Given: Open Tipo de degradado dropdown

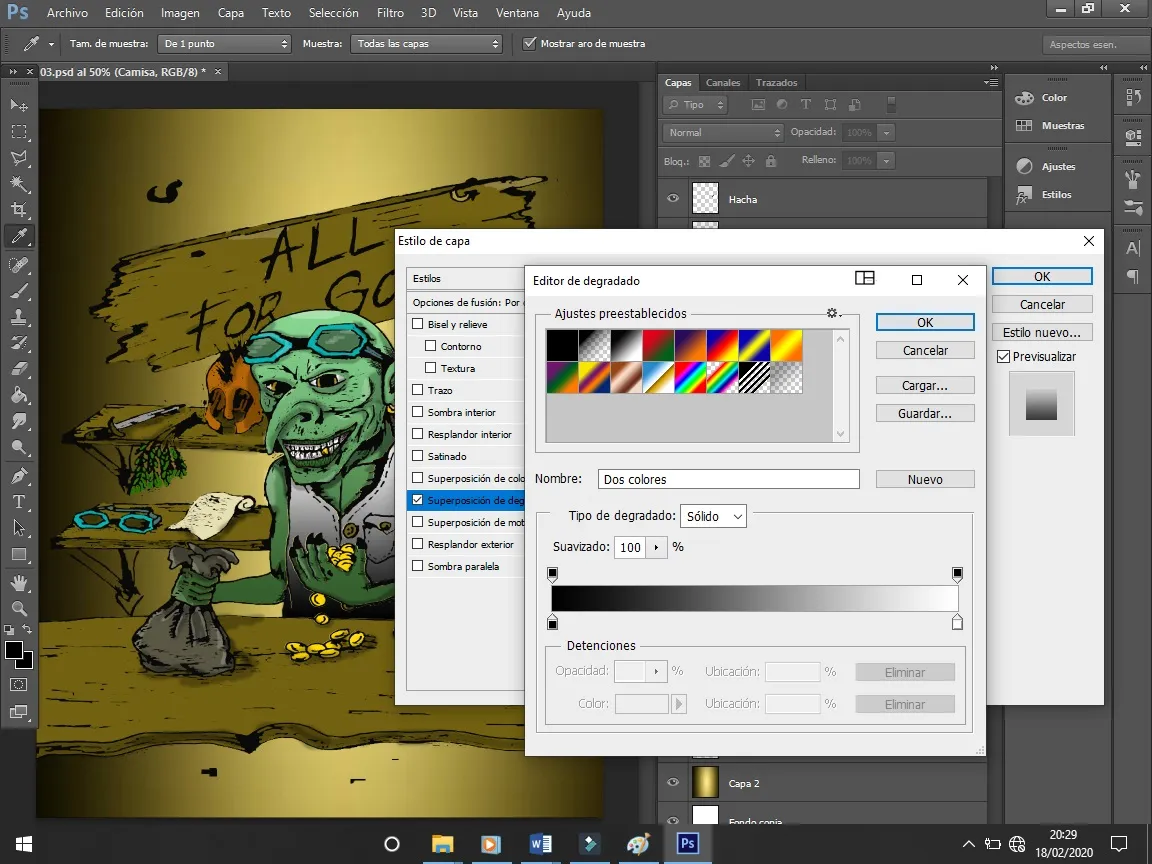Looking at the screenshot, I should click(713, 516).
